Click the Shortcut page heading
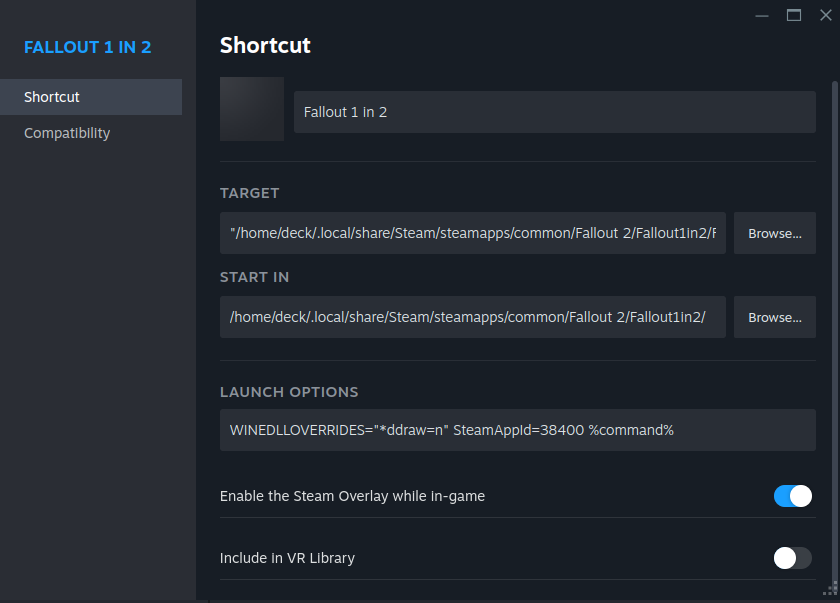 [265, 45]
